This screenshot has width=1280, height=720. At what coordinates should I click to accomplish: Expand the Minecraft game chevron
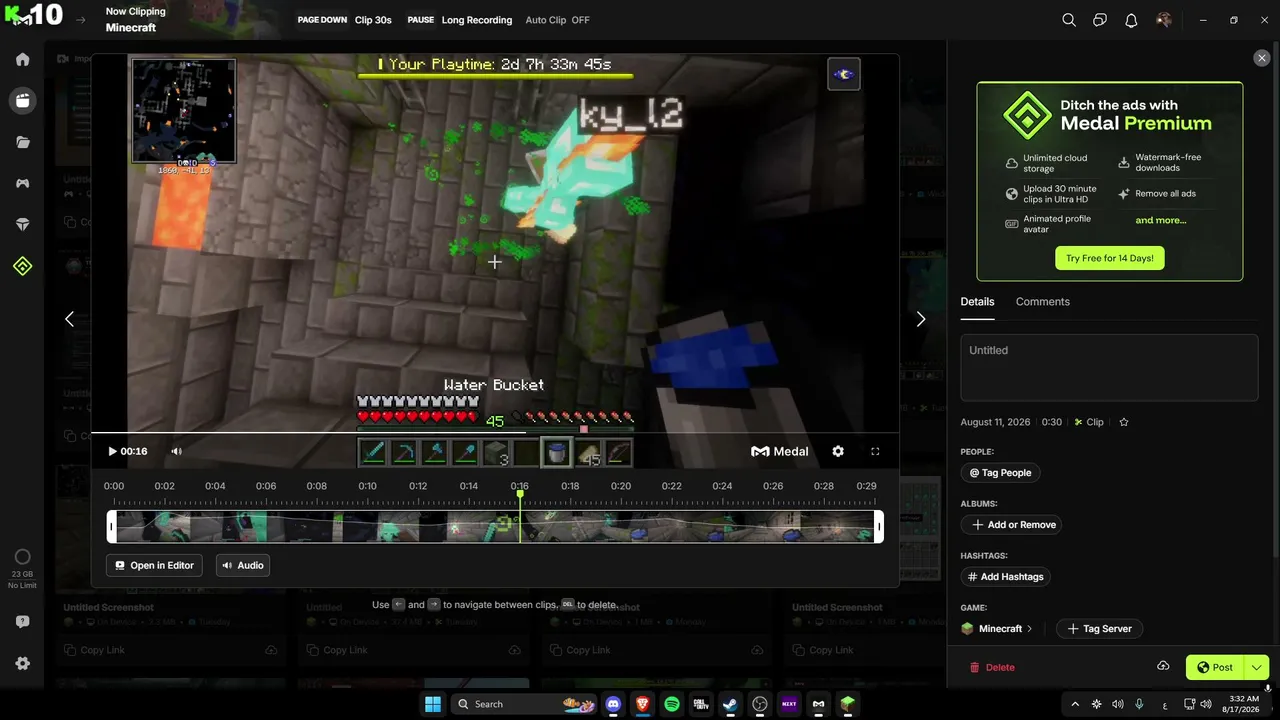point(1029,629)
